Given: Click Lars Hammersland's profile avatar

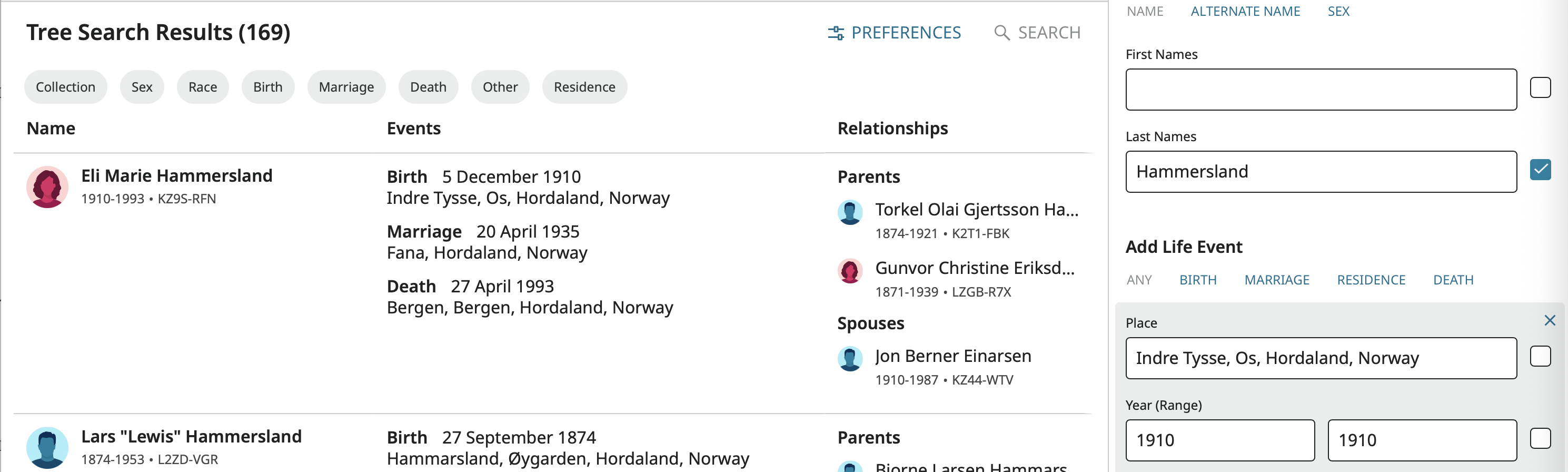Looking at the screenshot, I should pyautogui.click(x=47, y=445).
